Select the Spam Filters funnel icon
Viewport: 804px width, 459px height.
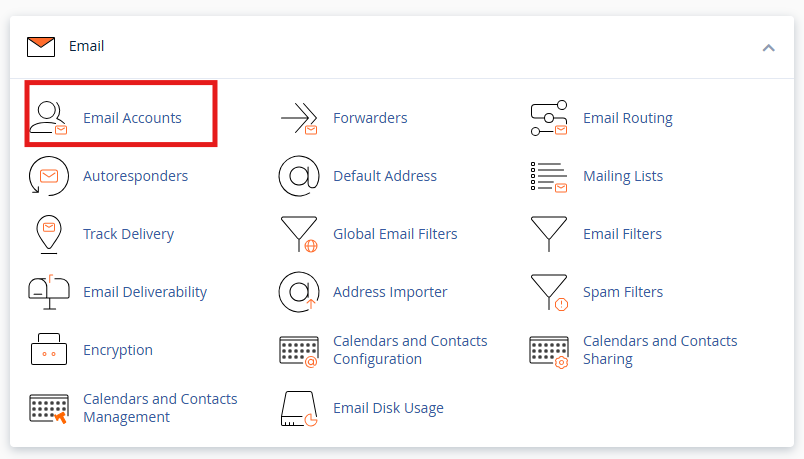tap(548, 292)
